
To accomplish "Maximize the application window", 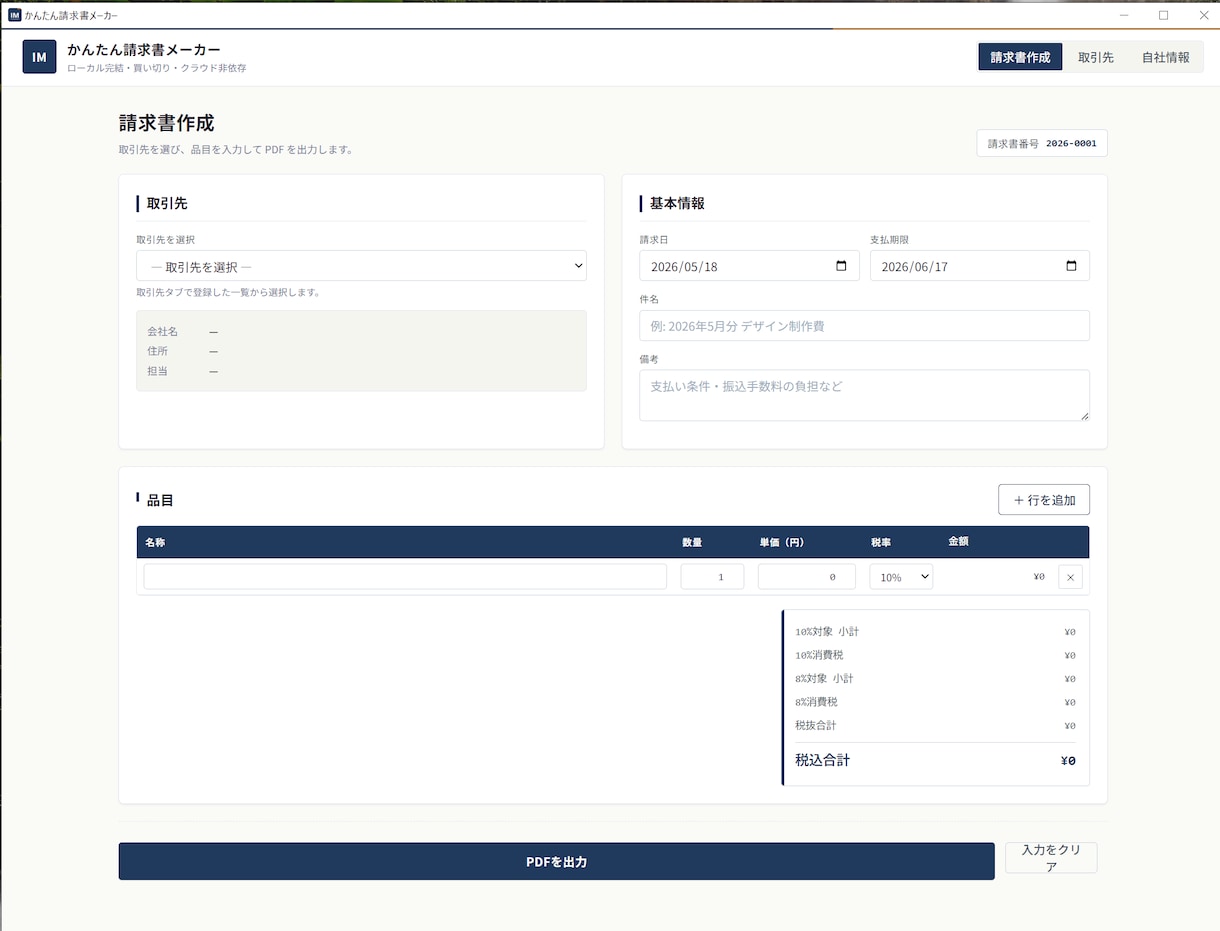I will point(1163,15).
